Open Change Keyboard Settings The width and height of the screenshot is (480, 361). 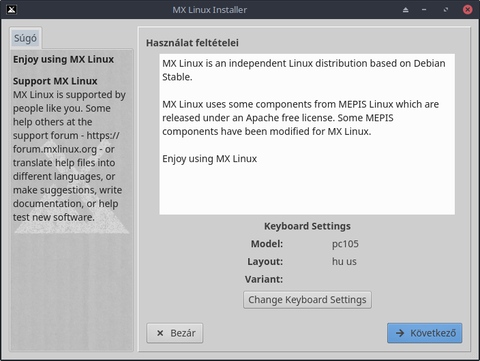pos(307,300)
